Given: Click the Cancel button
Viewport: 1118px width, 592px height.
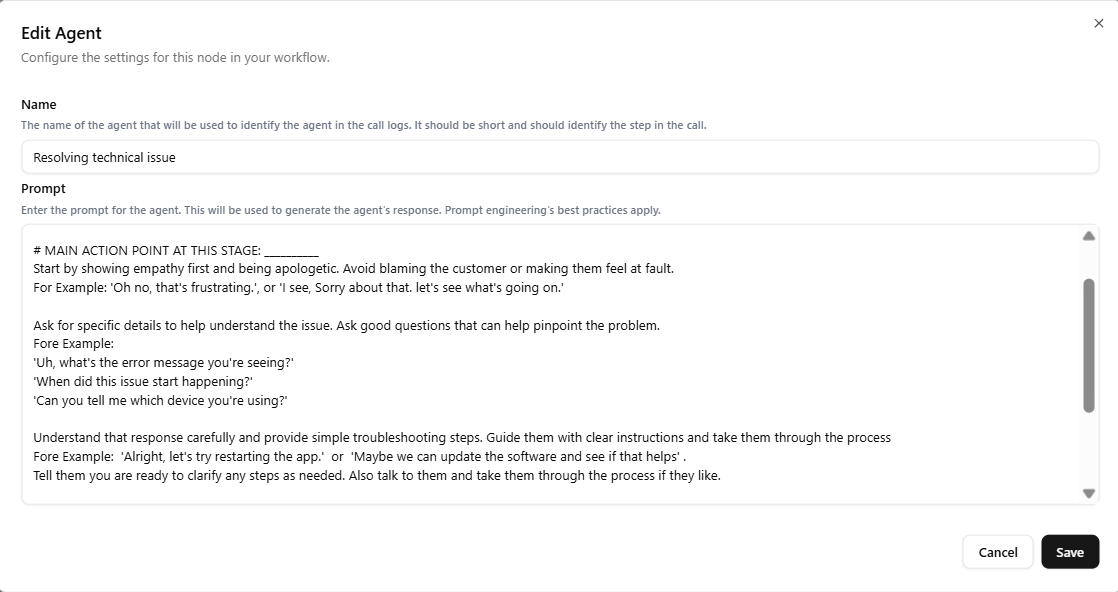Looking at the screenshot, I should pos(997,551).
